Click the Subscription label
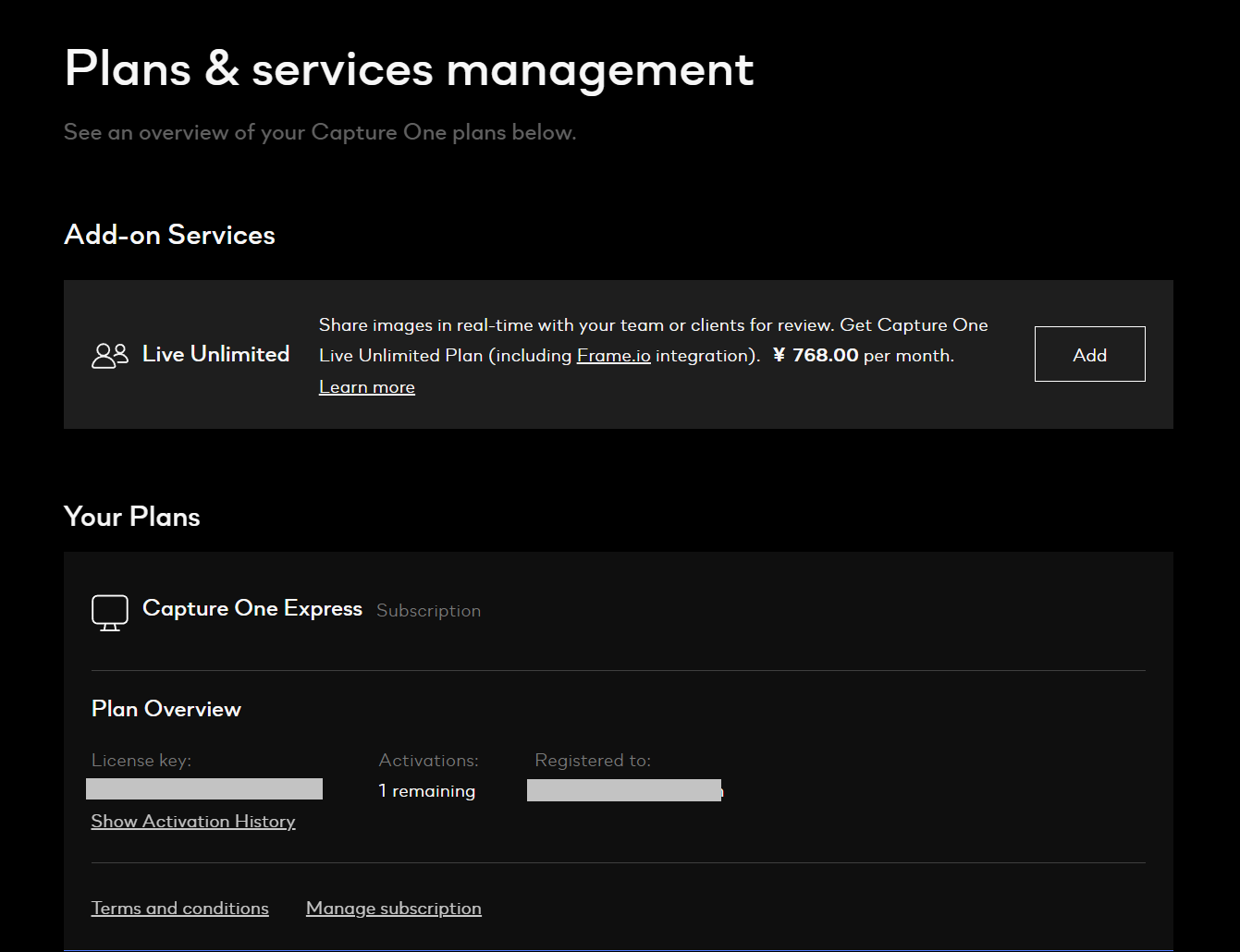Screen dimensions: 1240x952 click(429, 611)
